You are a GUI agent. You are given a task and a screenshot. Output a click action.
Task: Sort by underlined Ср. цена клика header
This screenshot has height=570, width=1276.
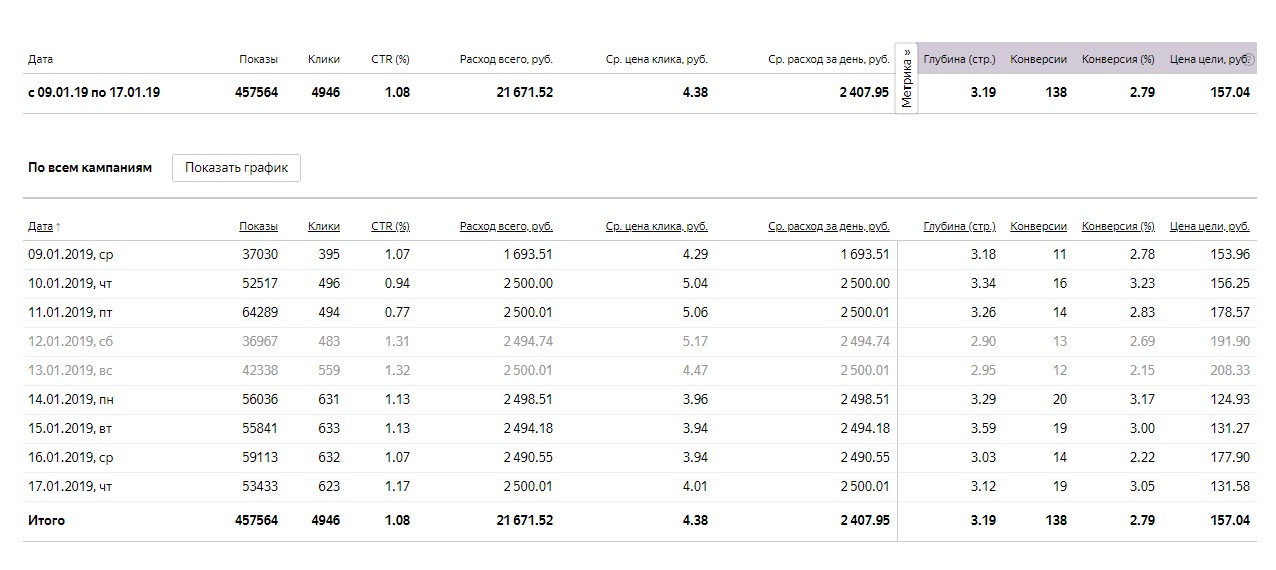[x=656, y=227]
